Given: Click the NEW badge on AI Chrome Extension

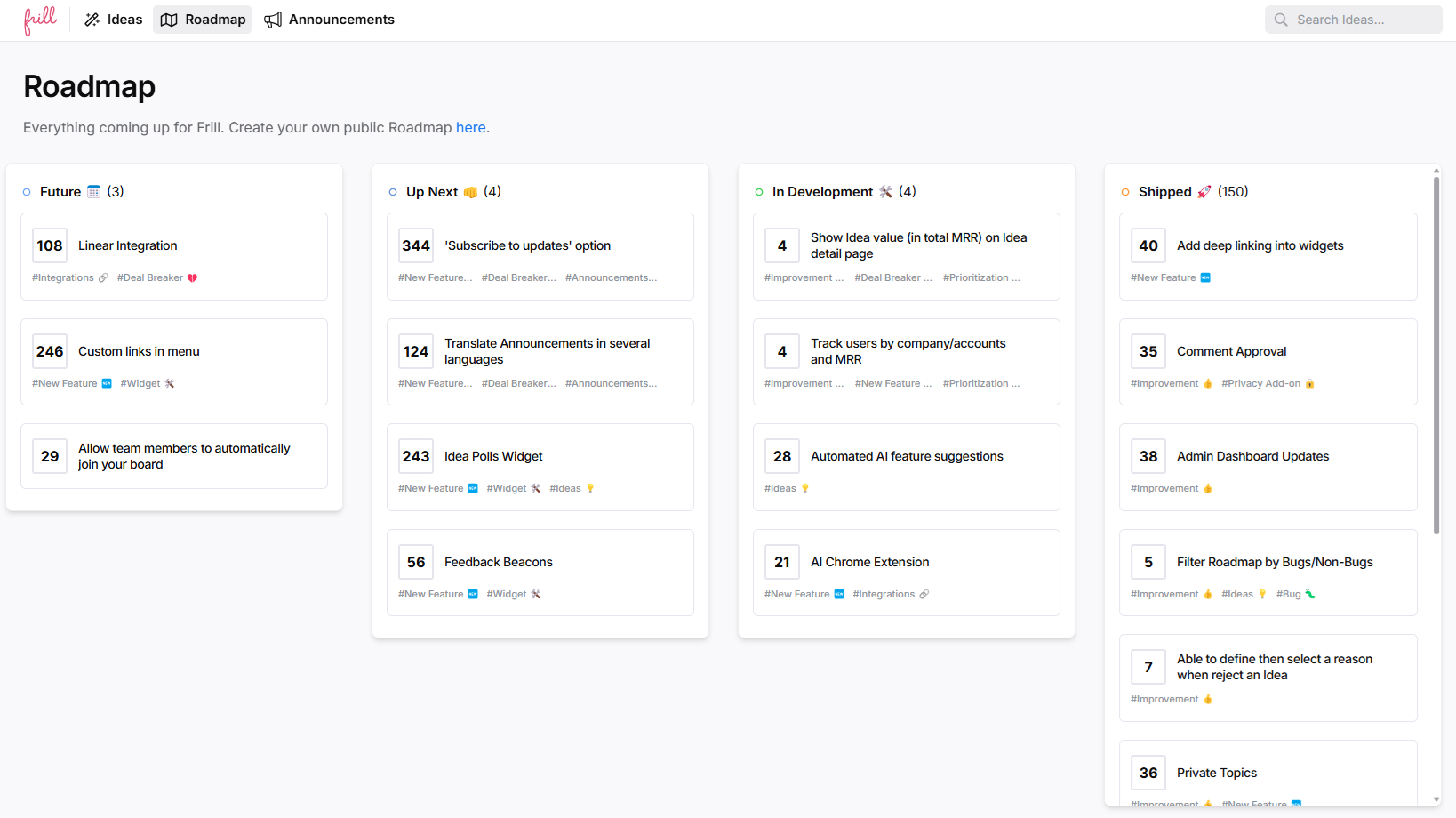Looking at the screenshot, I should click(839, 595).
